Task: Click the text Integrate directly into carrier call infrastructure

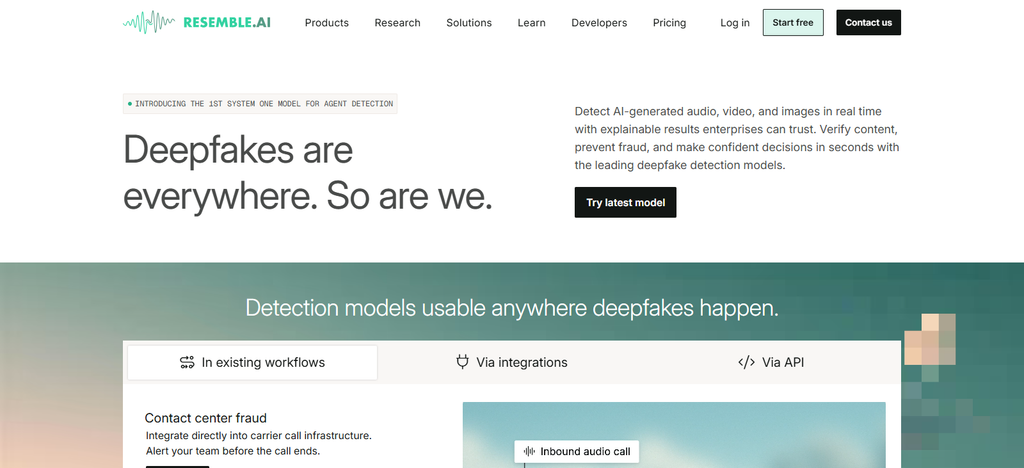Action: 259,435
